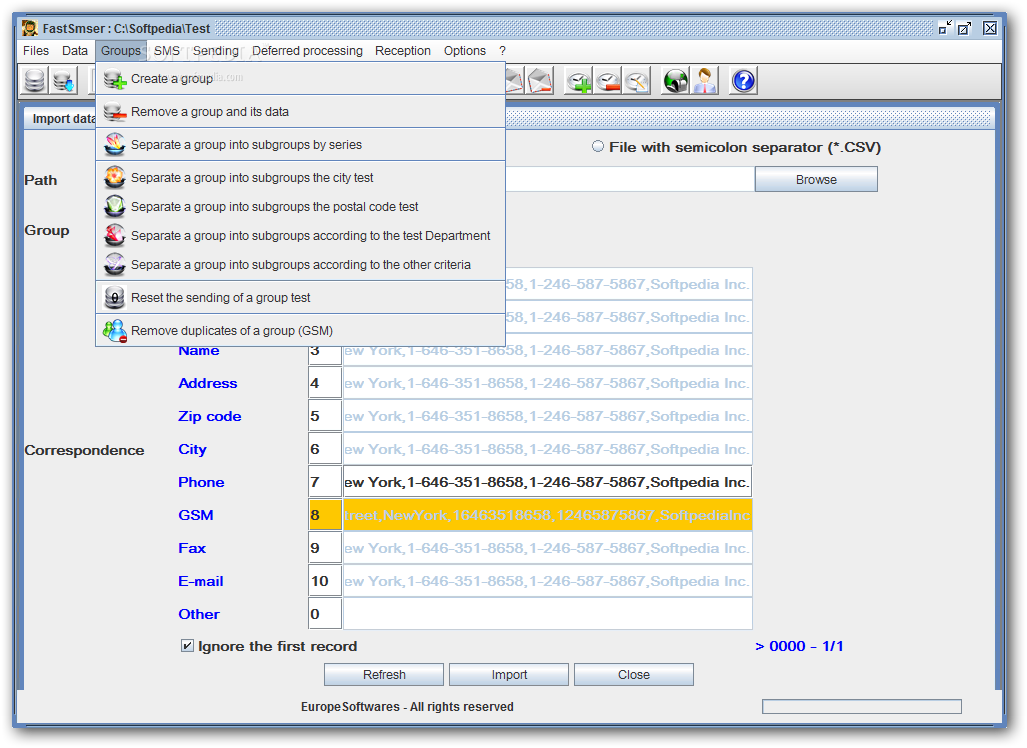Choose Separate into subgroups the postal code test
Screen dimensions: 1027x748
pos(301,206)
